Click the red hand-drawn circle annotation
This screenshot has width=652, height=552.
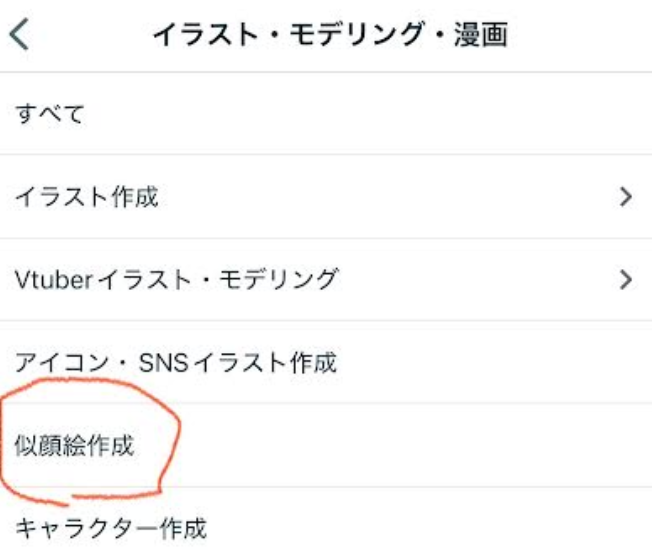point(90,442)
